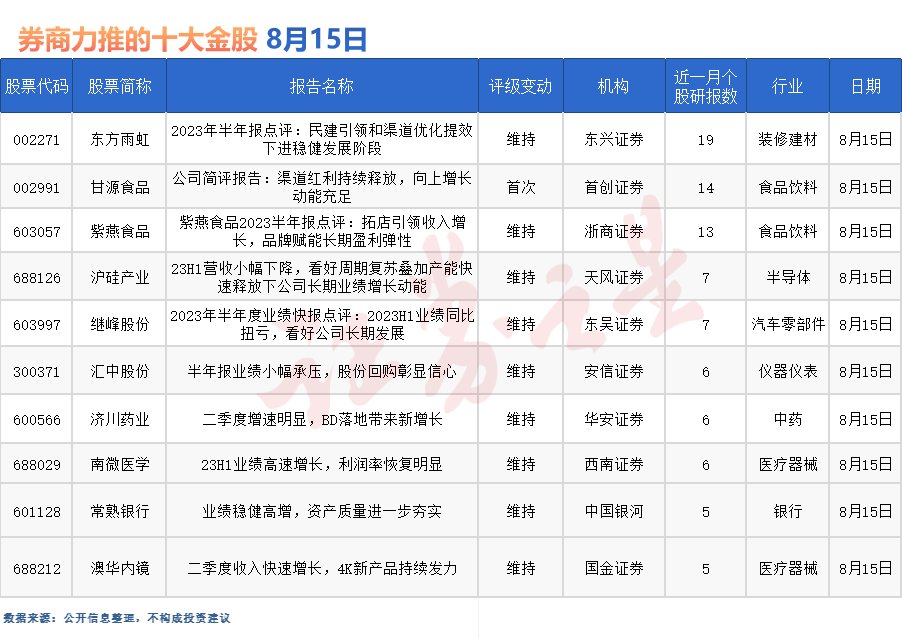Viewport: 902px width, 638px height.
Task: Click report count 19 for 东方雨虹
Action: point(705,140)
